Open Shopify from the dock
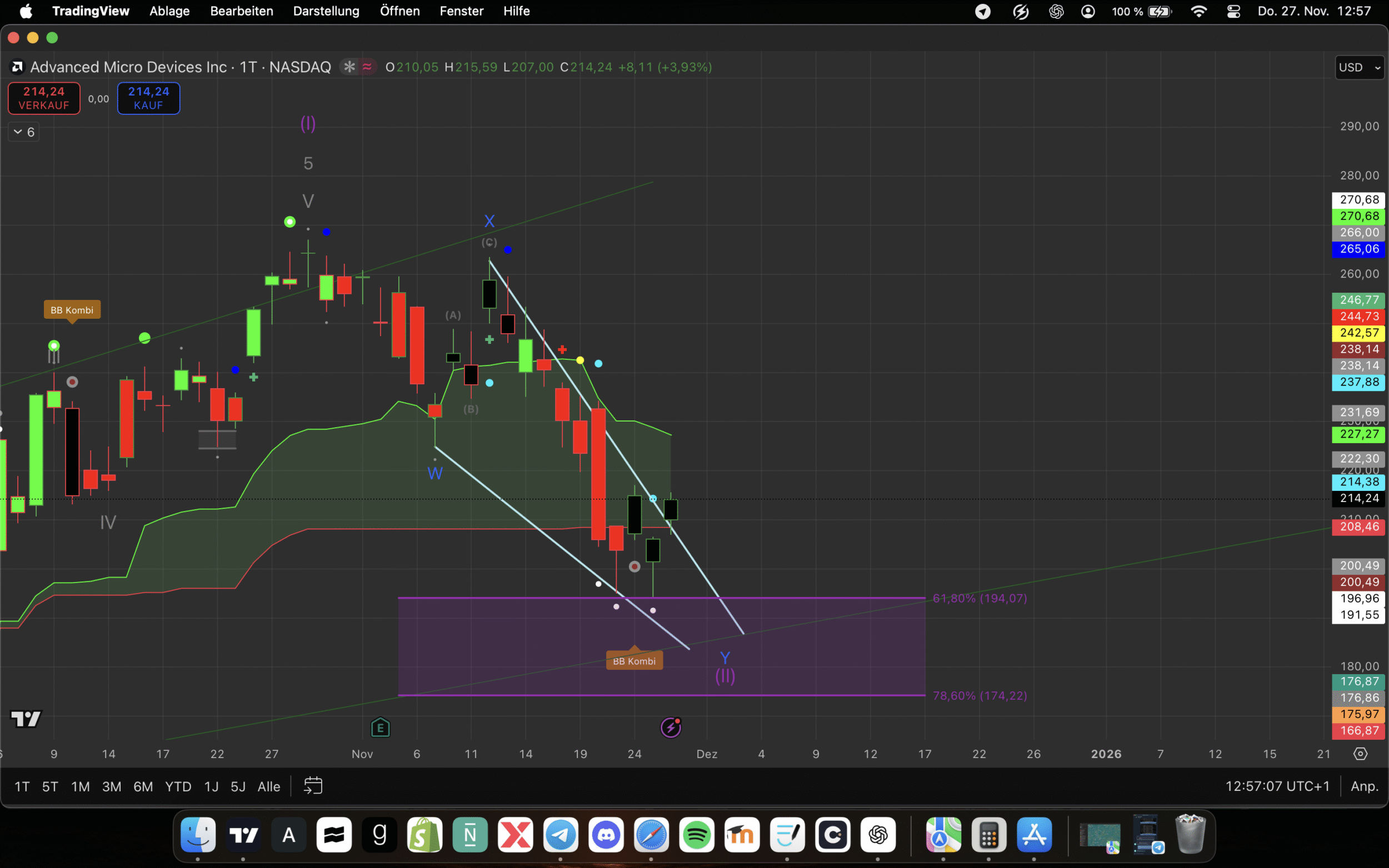This screenshot has height=868, width=1389. coord(425,835)
